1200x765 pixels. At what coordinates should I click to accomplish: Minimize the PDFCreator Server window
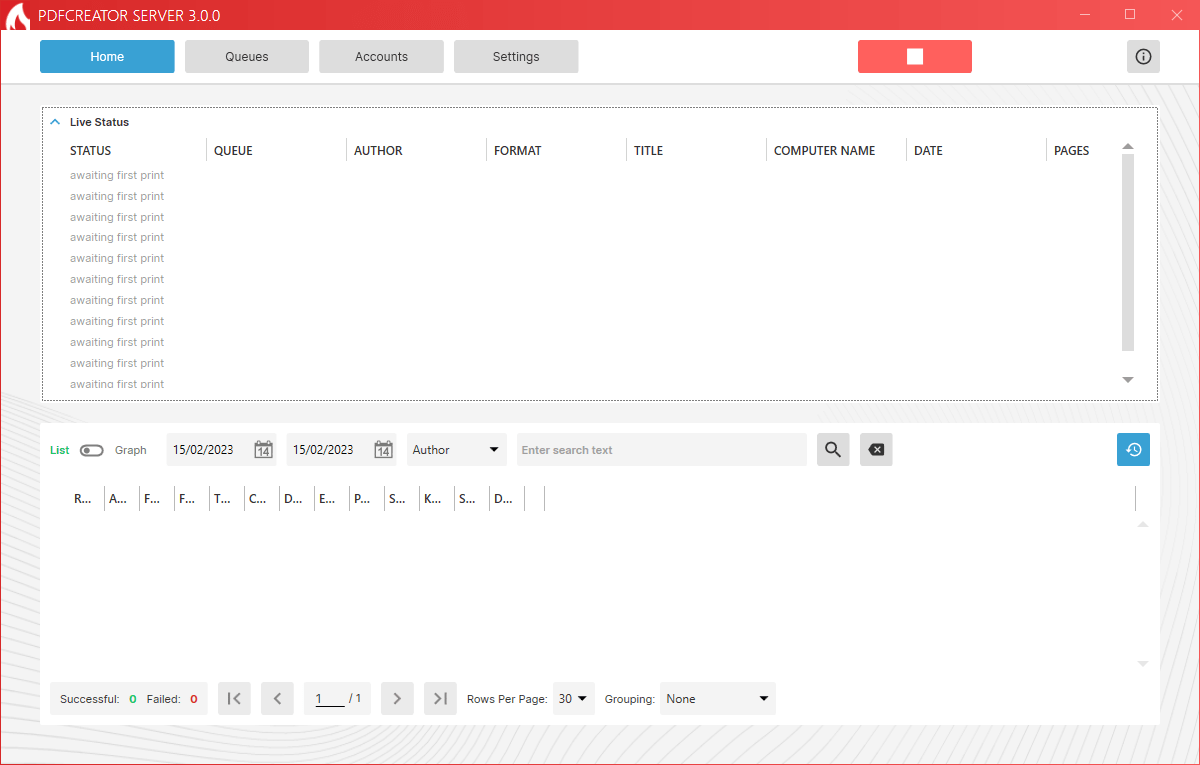pyautogui.click(x=1084, y=14)
